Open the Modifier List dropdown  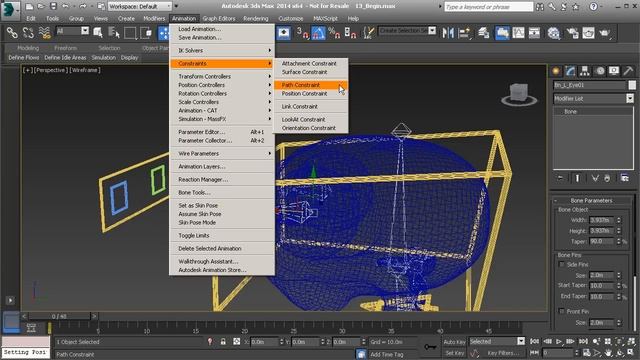[x=593, y=98]
